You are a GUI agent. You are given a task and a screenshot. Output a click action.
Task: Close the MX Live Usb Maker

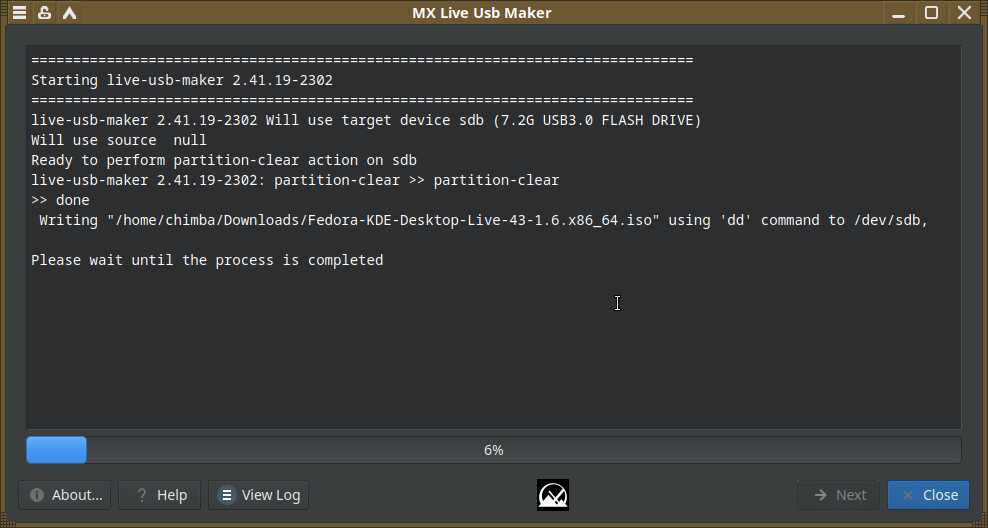tap(929, 495)
